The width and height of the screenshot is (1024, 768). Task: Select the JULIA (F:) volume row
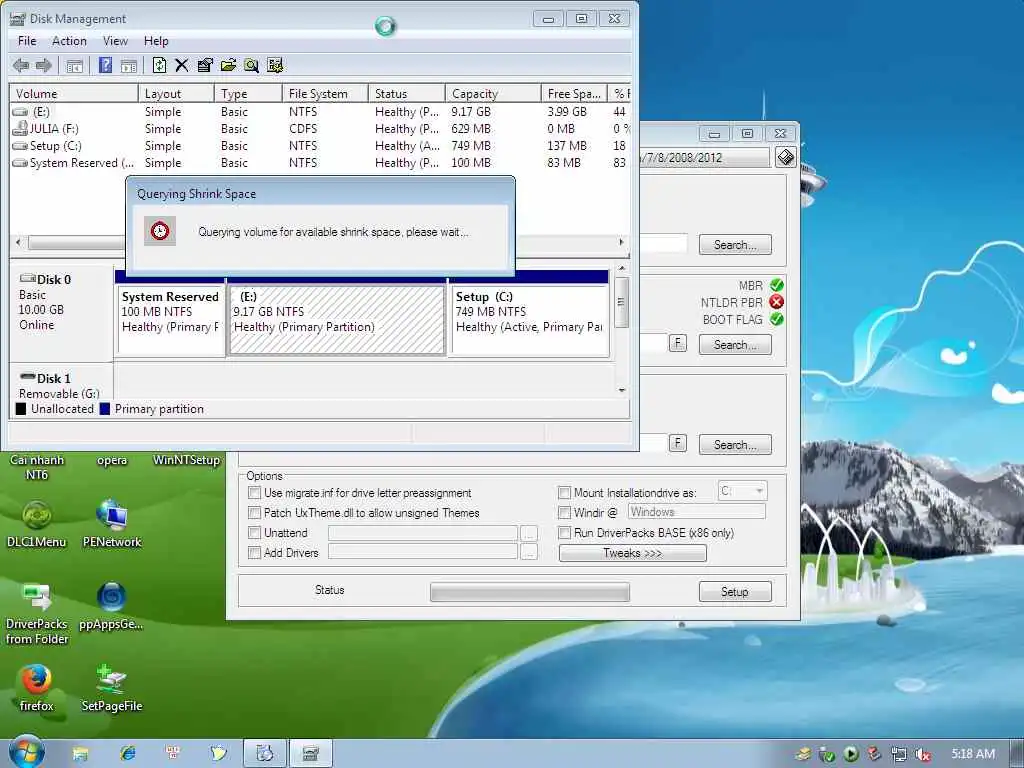point(320,129)
